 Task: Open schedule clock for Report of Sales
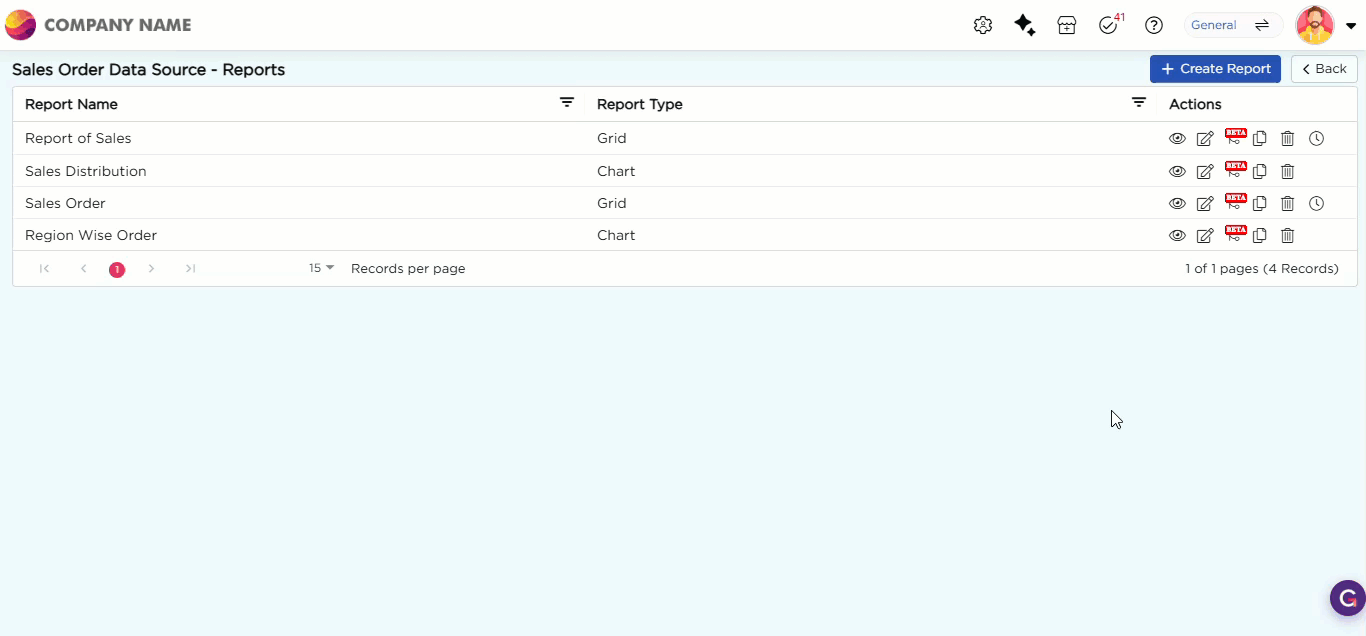point(1316,139)
